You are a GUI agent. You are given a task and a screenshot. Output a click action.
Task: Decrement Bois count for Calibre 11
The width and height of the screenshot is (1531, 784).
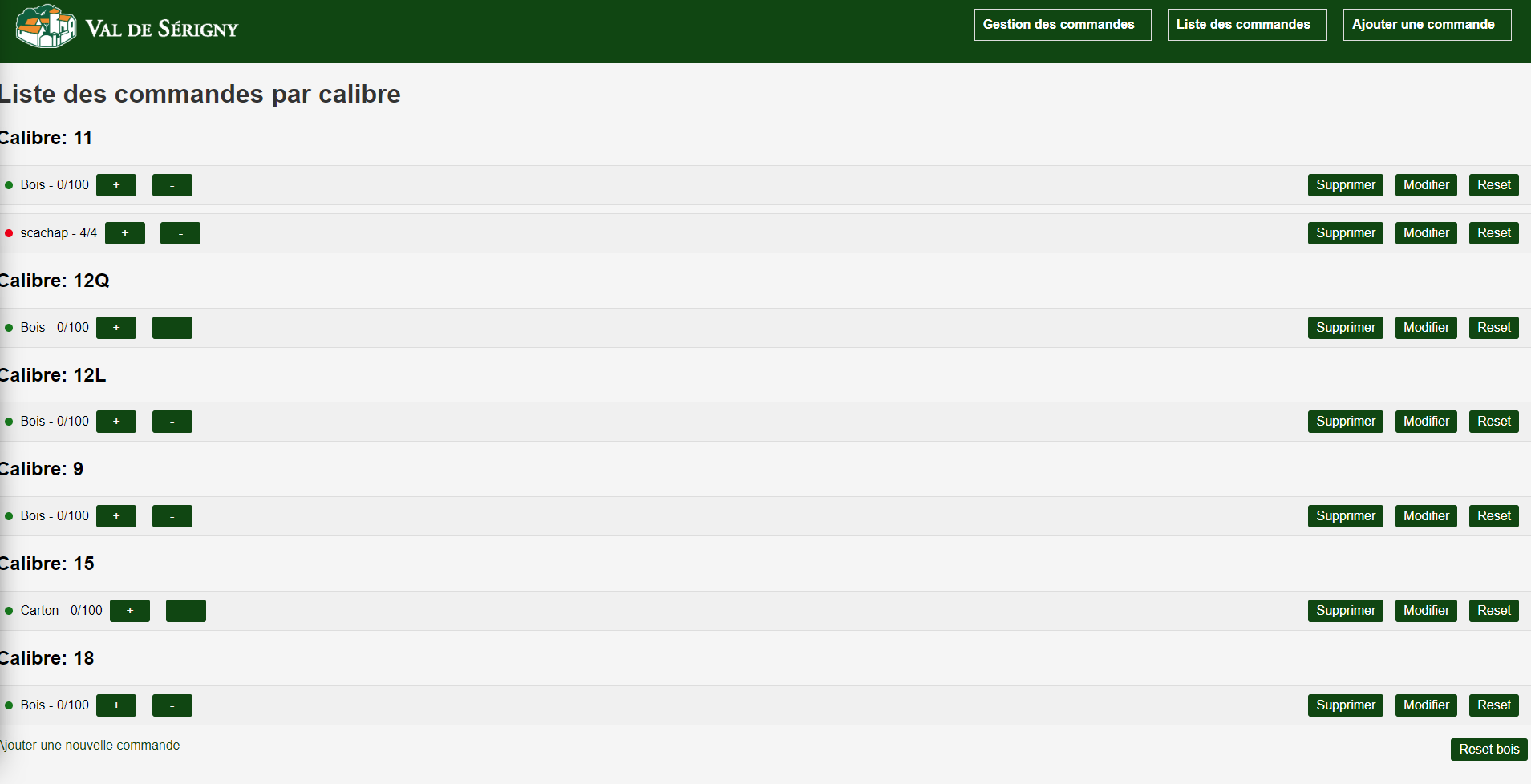pyautogui.click(x=172, y=185)
